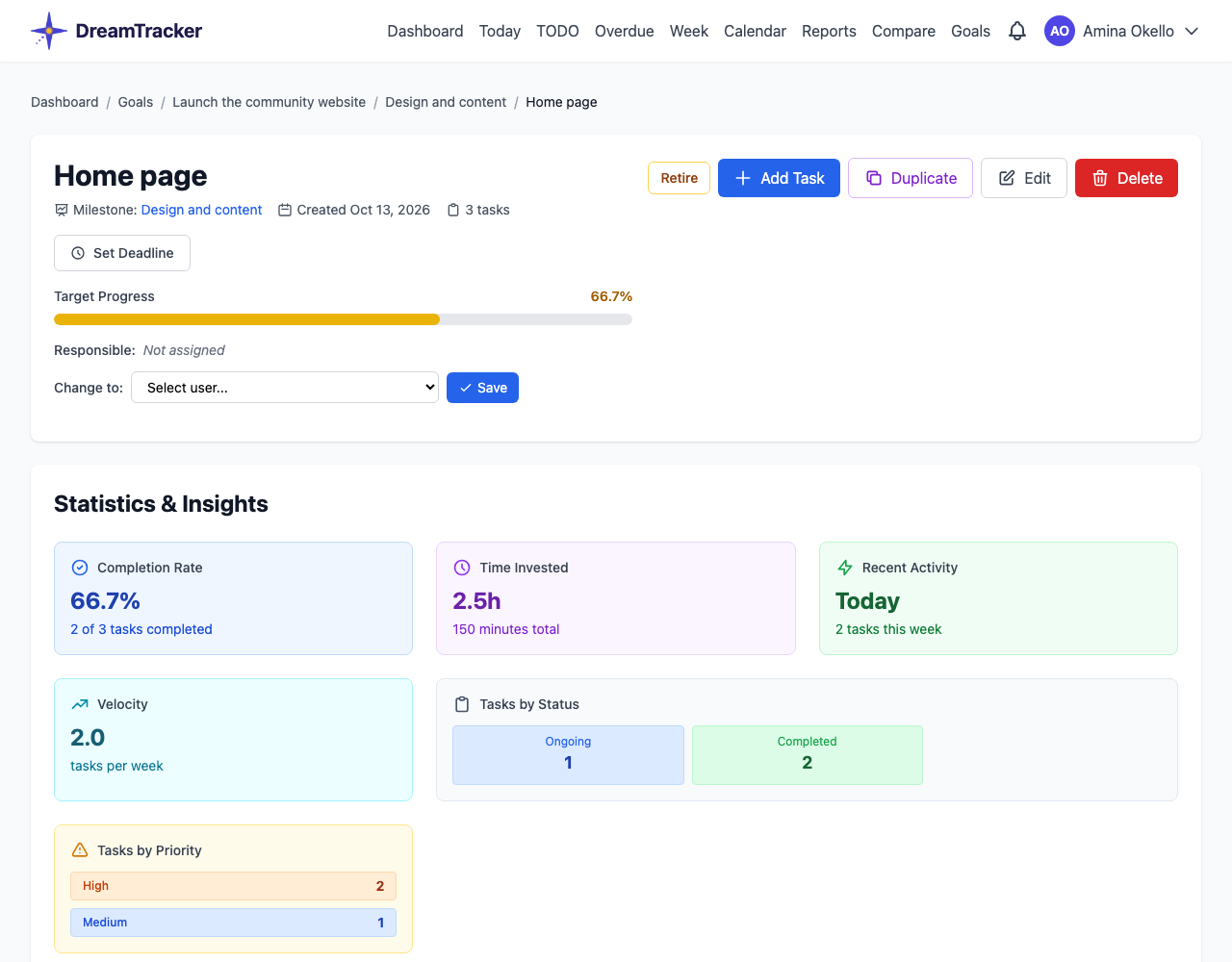Open the Calendar nav item
This screenshot has height=962, width=1232.
(755, 31)
